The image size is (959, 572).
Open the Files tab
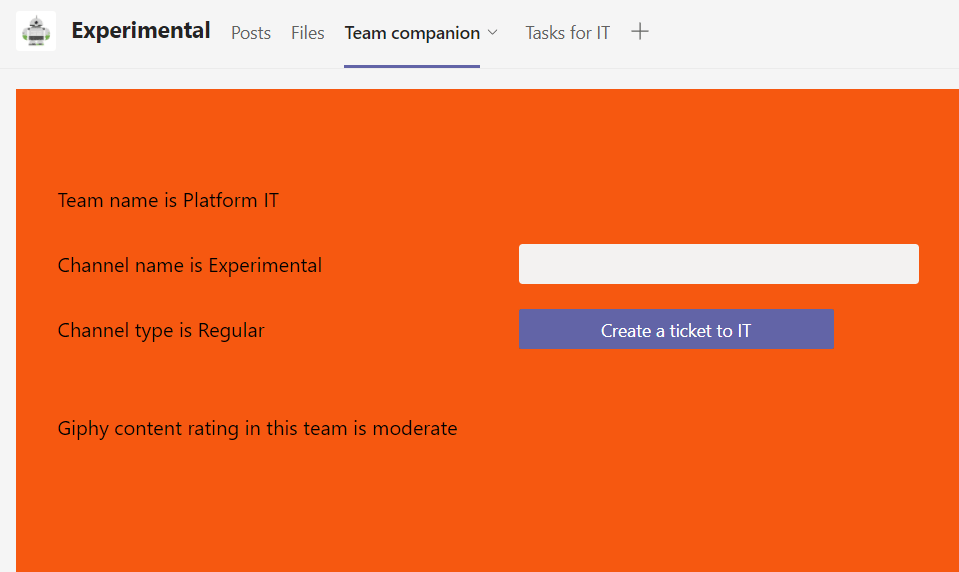tap(308, 33)
